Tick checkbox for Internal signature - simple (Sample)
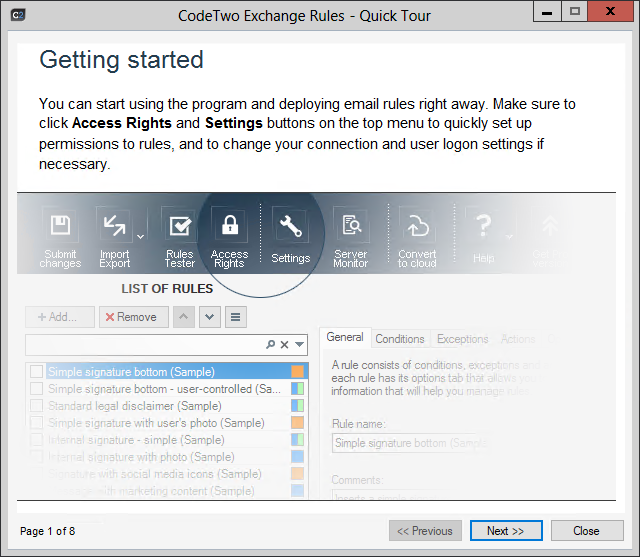Image resolution: width=640 pixels, height=557 pixels. pos(37,439)
